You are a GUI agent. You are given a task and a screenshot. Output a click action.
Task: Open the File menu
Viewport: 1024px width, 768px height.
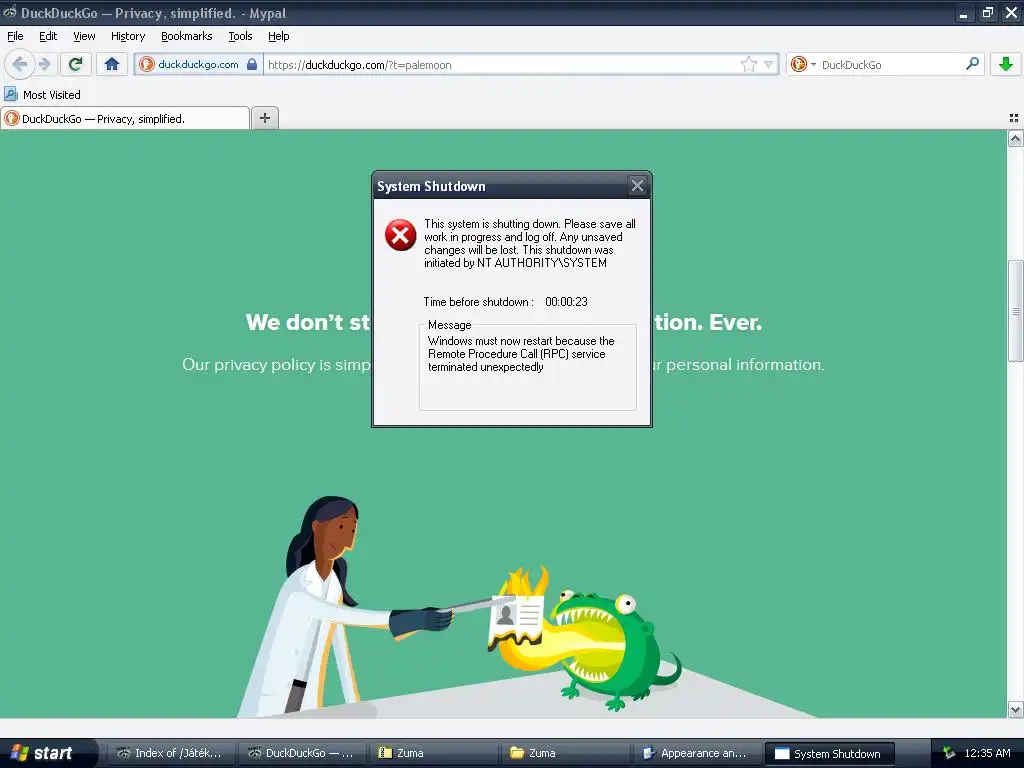pyautogui.click(x=15, y=36)
